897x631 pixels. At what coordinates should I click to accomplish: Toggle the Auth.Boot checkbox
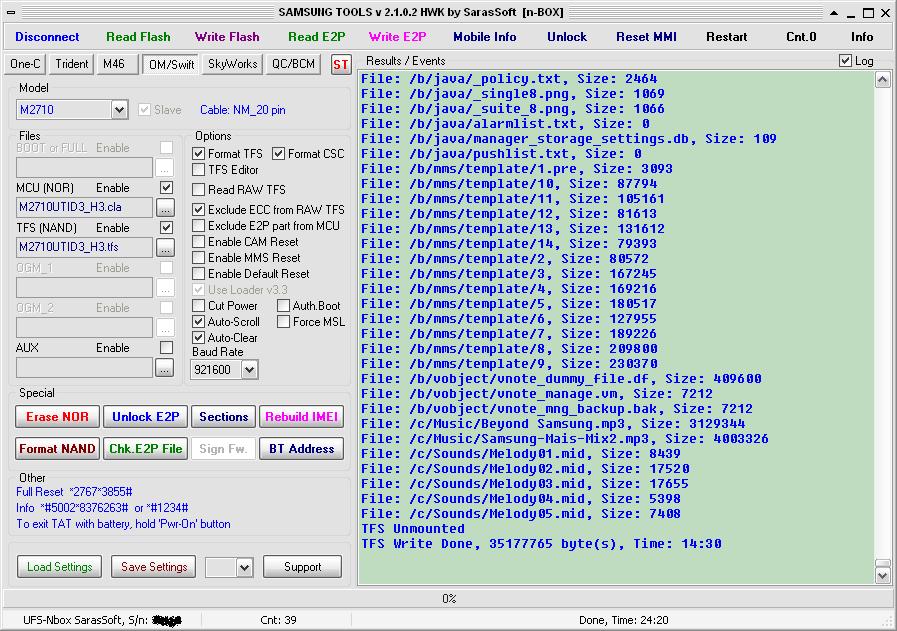tap(283, 305)
